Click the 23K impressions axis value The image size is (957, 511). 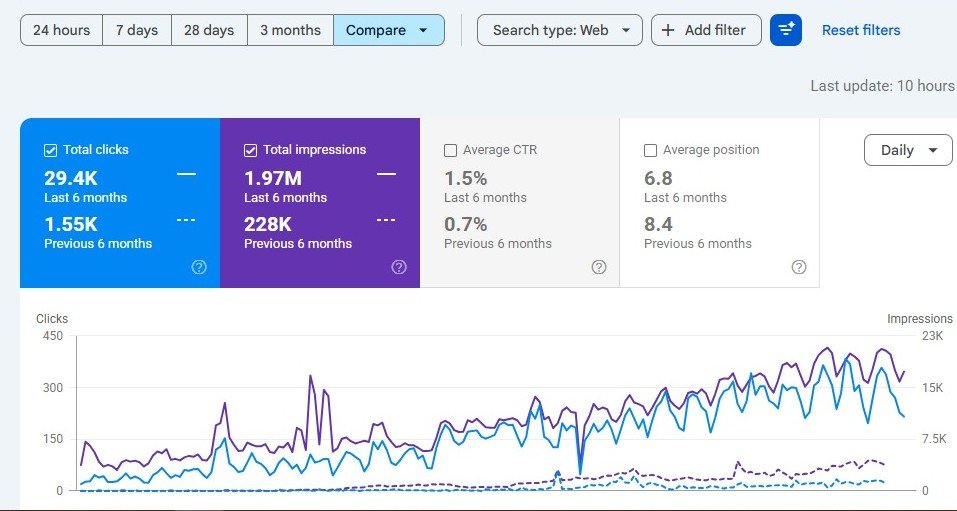click(933, 336)
